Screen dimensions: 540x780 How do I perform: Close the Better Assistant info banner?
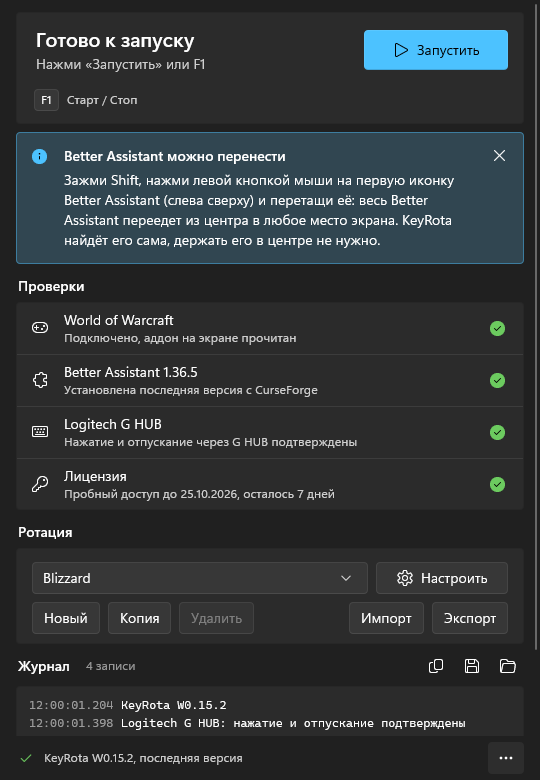point(499,156)
